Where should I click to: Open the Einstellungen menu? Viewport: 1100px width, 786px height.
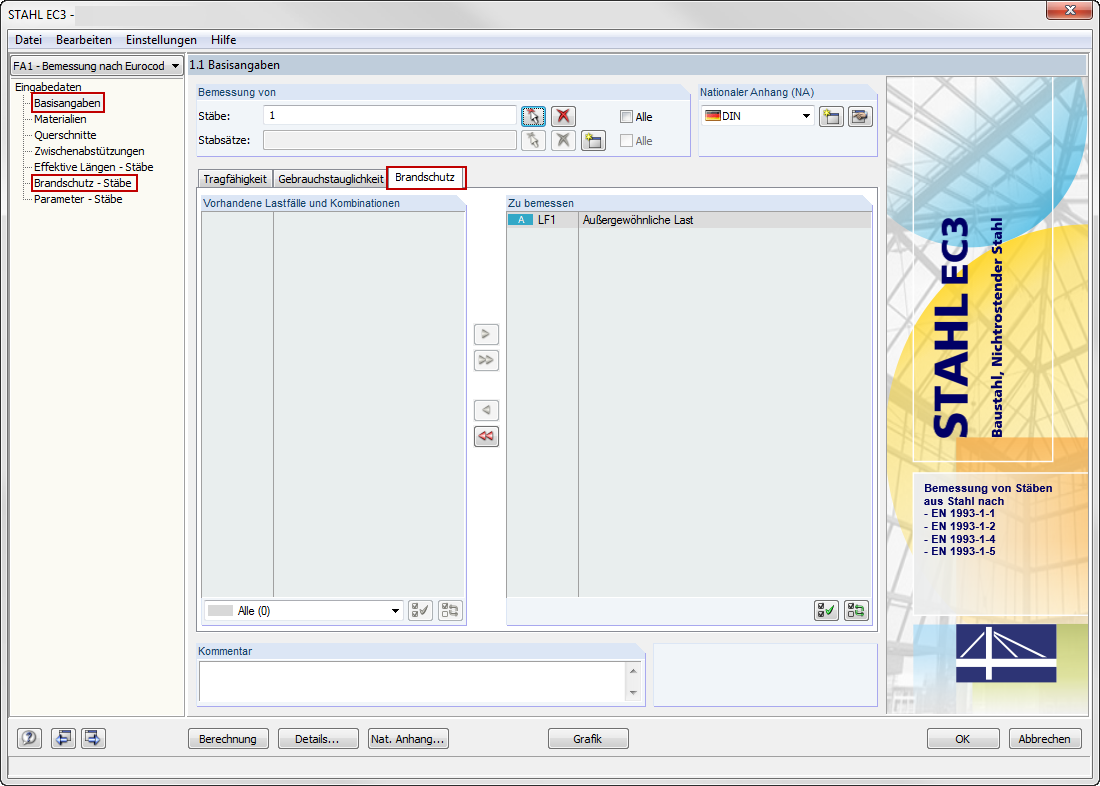point(161,40)
